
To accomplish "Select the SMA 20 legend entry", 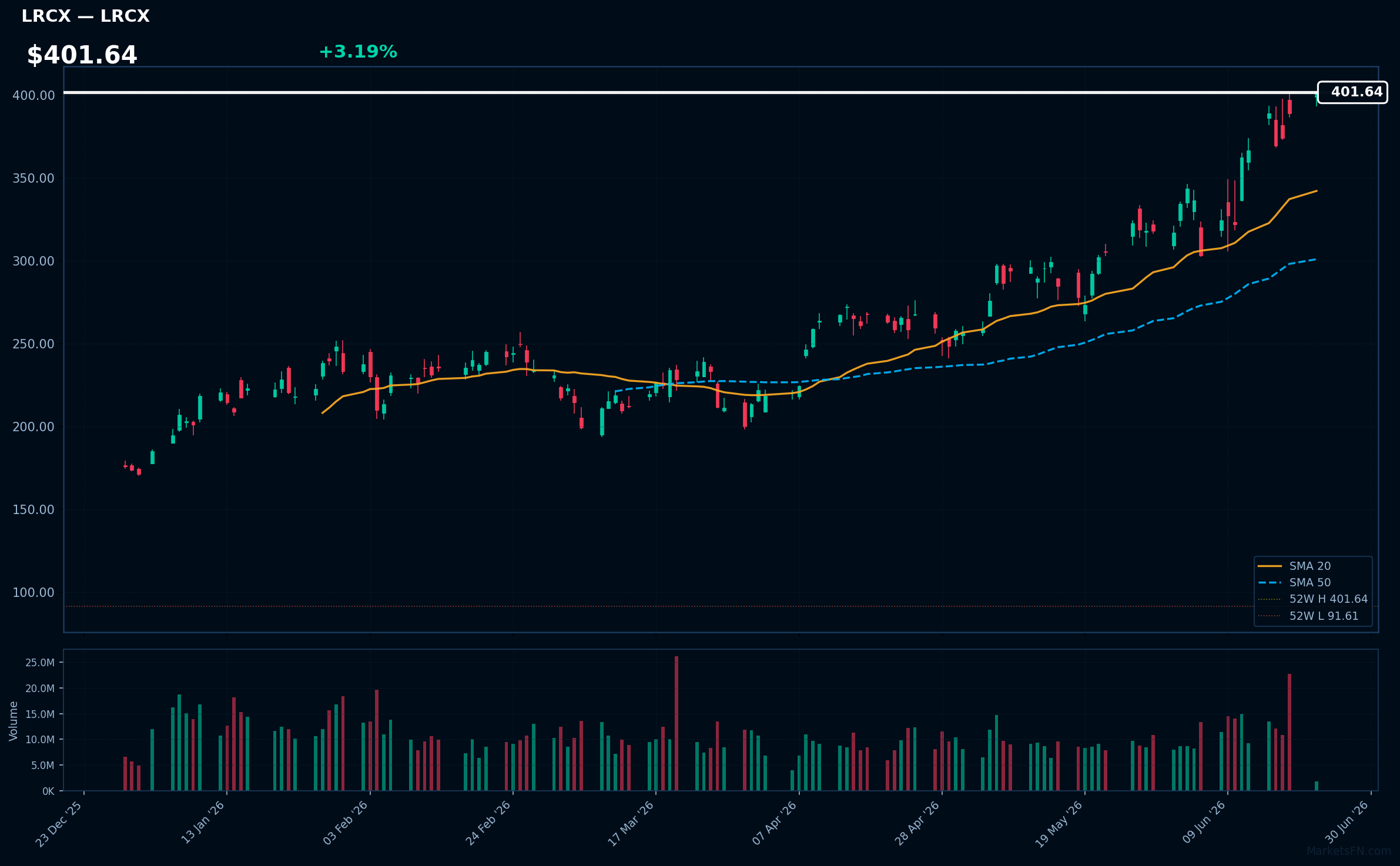I will pos(1310,566).
